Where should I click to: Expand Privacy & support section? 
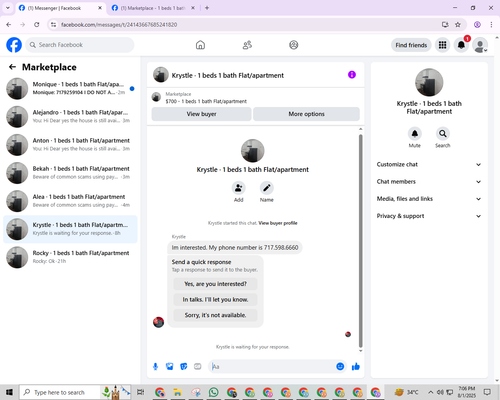coord(429,216)
